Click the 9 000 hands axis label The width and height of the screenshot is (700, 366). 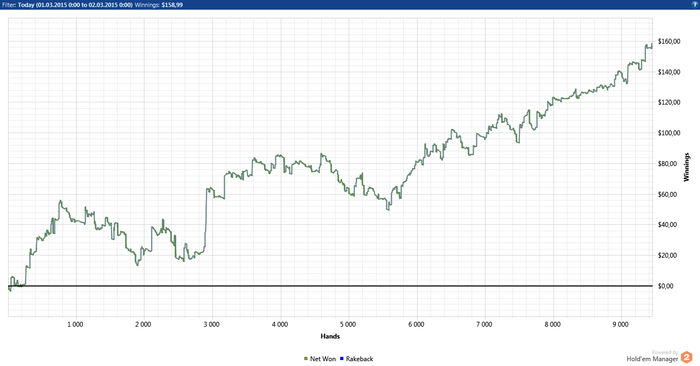[621, 324]
